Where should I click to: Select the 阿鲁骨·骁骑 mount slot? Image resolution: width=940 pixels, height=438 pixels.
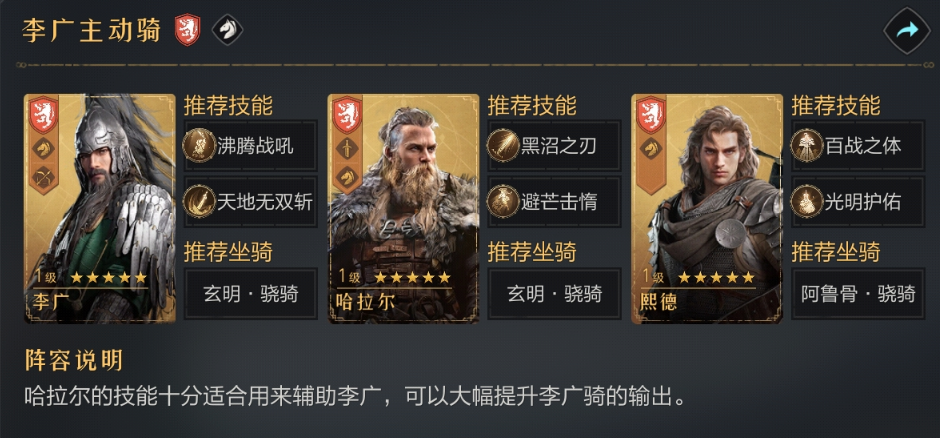858,294
